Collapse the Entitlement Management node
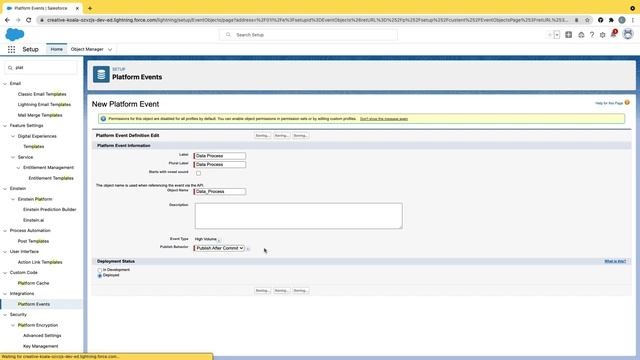Screen dimensions: 640x360 (x=18, y=168)
